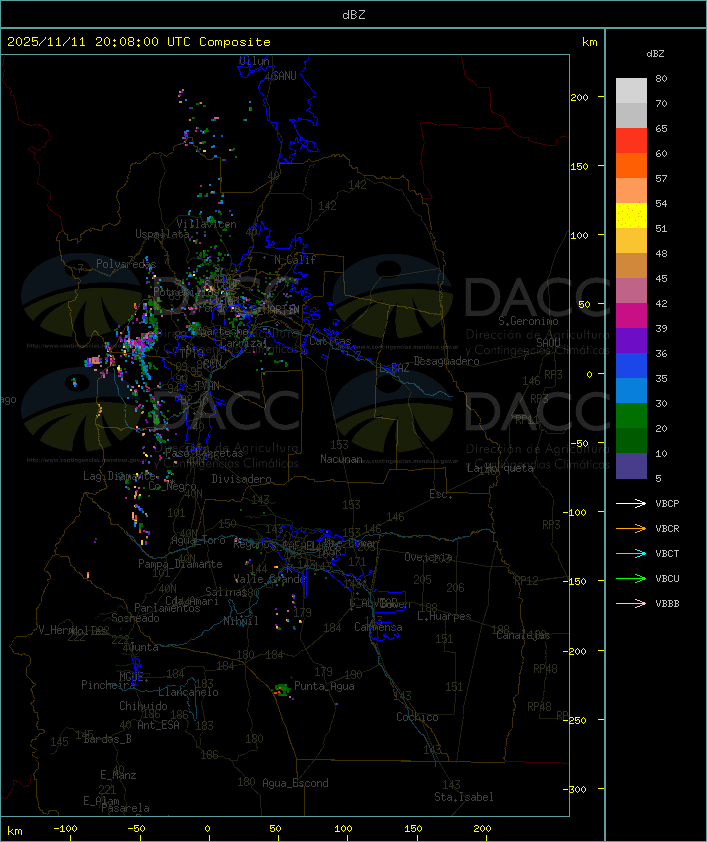Image resolution: width=707 pixels, height=842 pixels.
Task: Click the green VBCU arrow in legend
Action: point(631,578)
